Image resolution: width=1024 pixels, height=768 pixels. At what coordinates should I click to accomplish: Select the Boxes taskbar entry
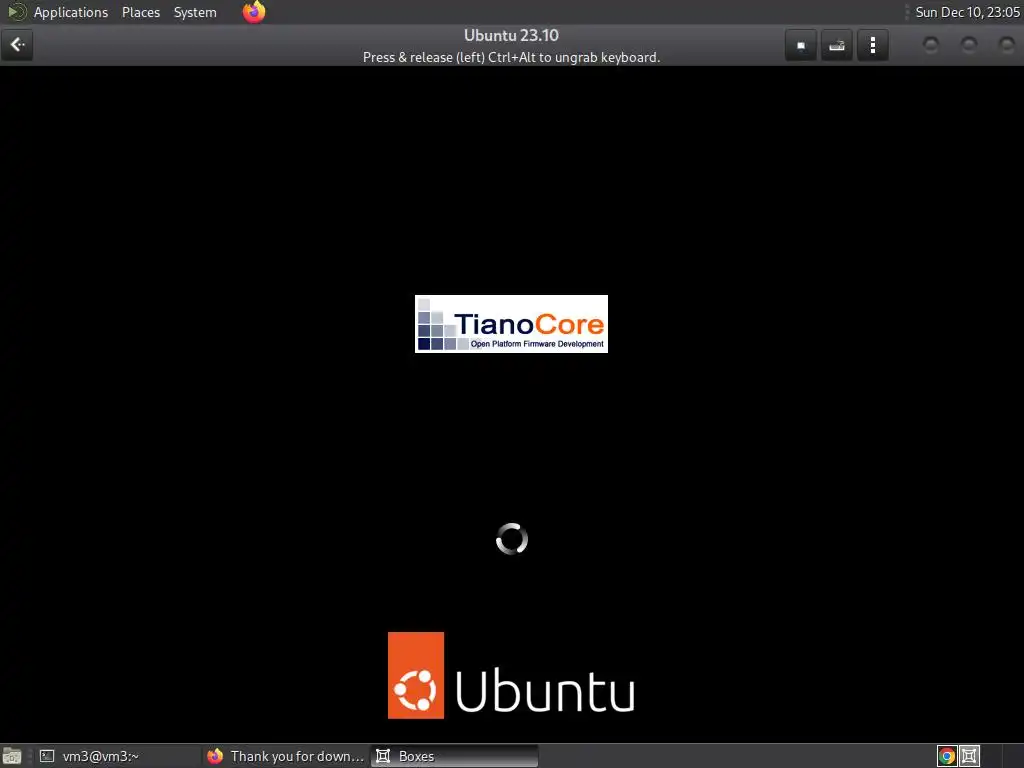coord(455,756)
